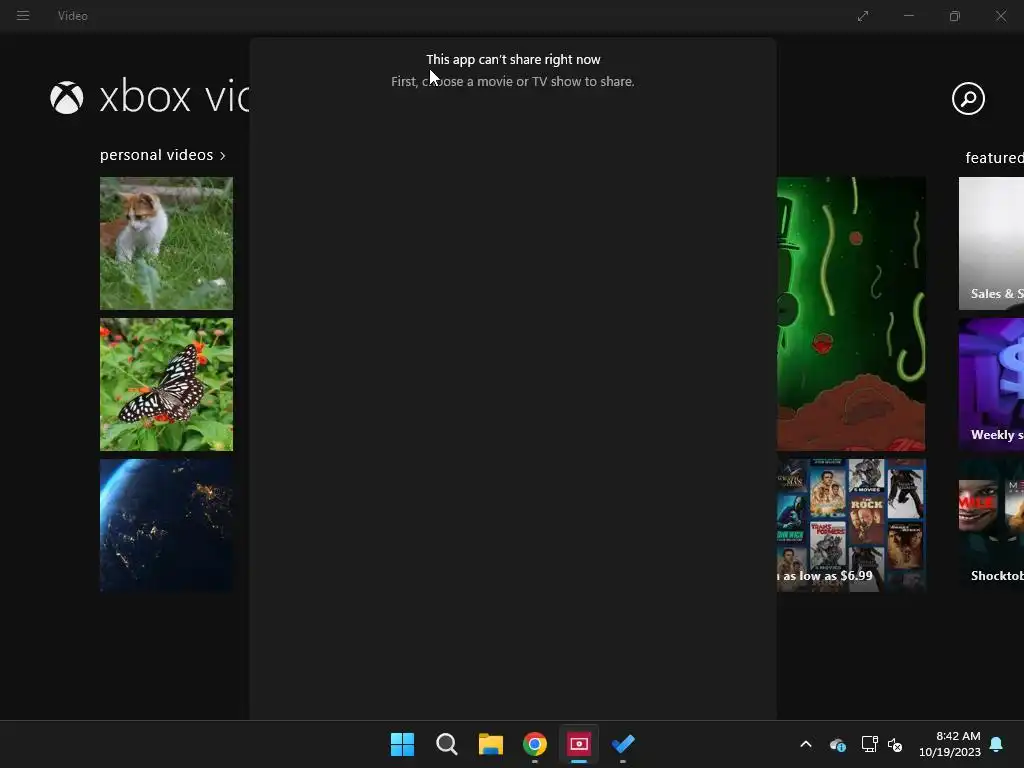
Task: Open OneDrive cloud tray icon
Action: [x=837, y=744]
